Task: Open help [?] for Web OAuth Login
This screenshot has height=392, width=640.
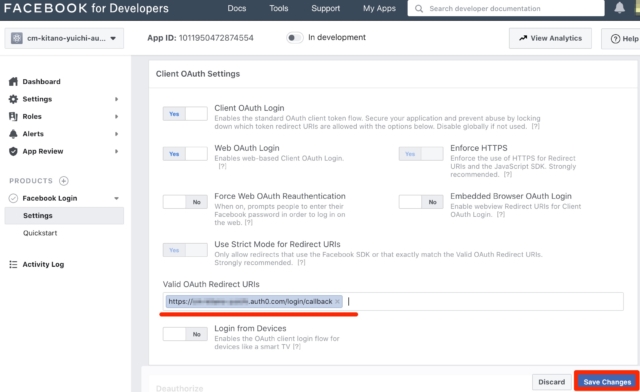Action: 222,166
